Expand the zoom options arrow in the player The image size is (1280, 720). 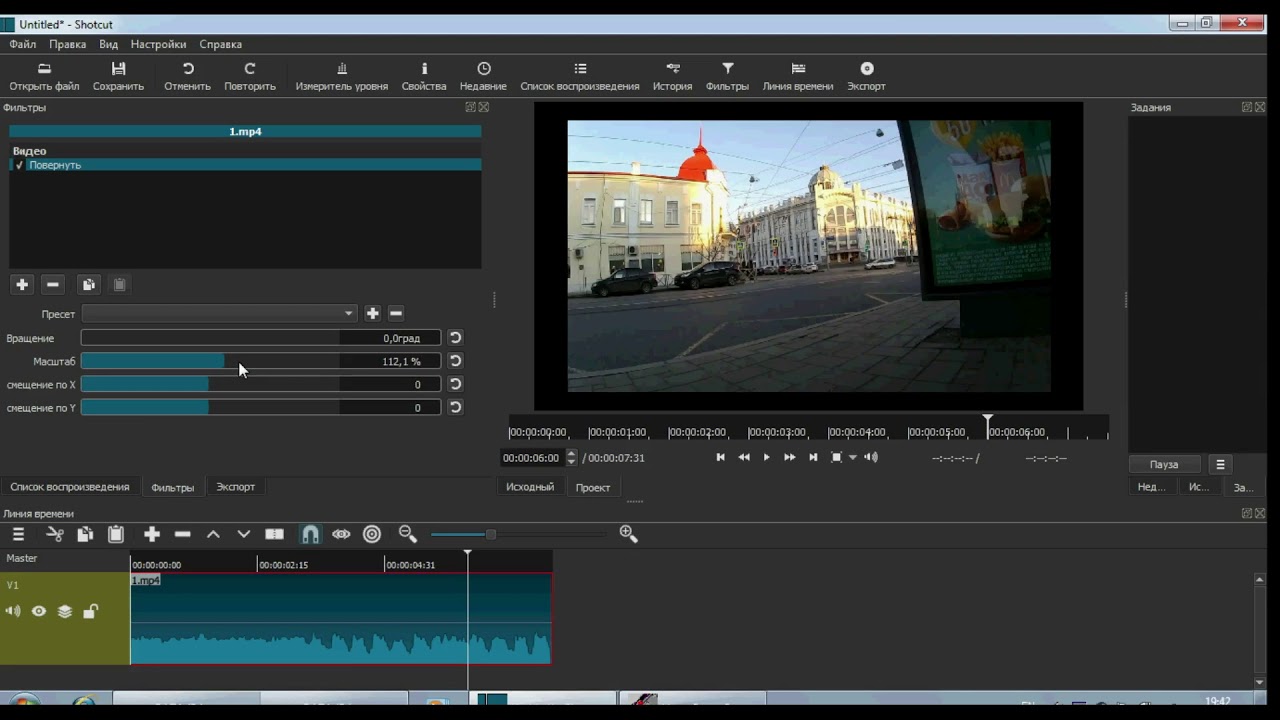(x=853, y=458)
